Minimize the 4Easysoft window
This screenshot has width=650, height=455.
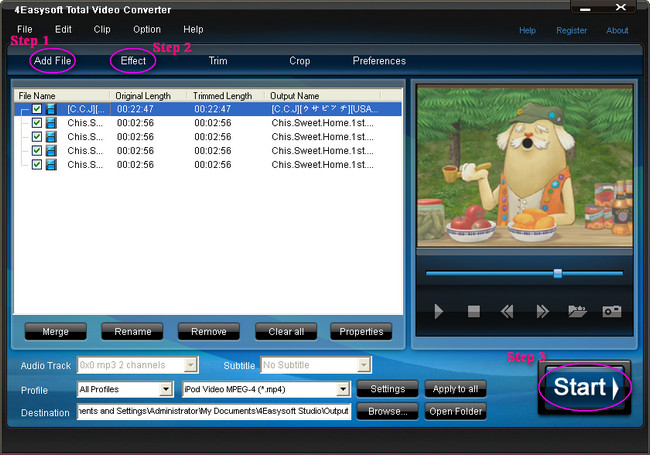click(x=585, y=8)
